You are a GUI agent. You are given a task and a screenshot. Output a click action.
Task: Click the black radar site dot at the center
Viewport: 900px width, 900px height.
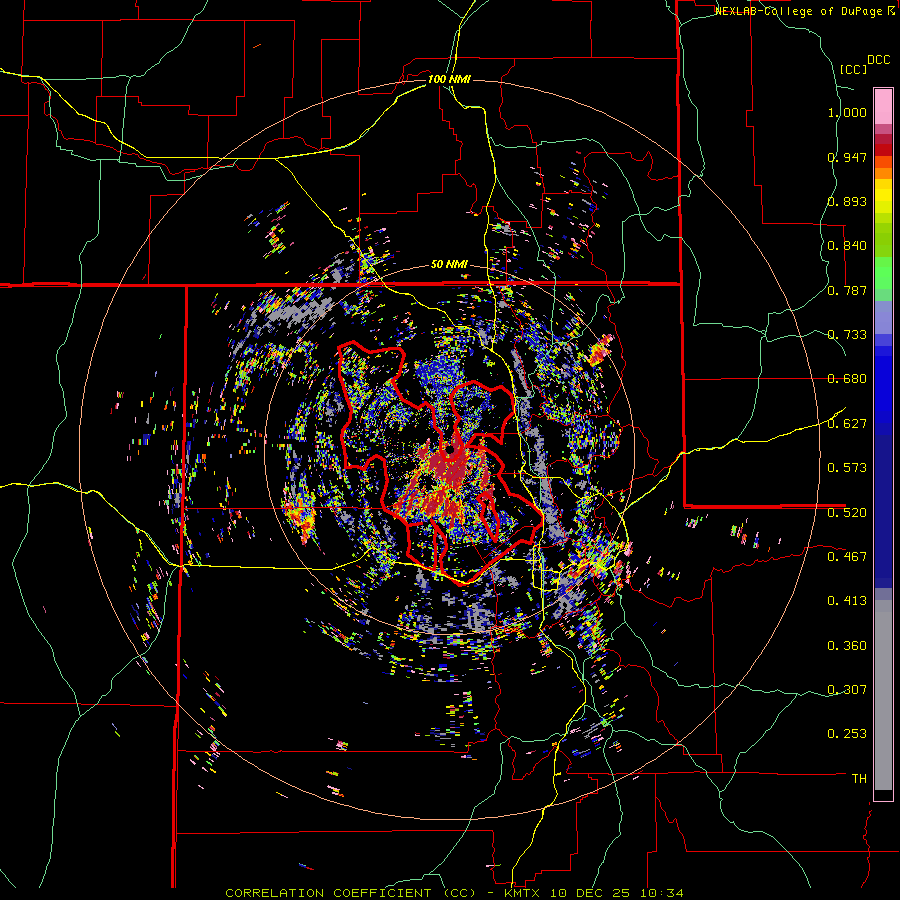tap(451, 450)
